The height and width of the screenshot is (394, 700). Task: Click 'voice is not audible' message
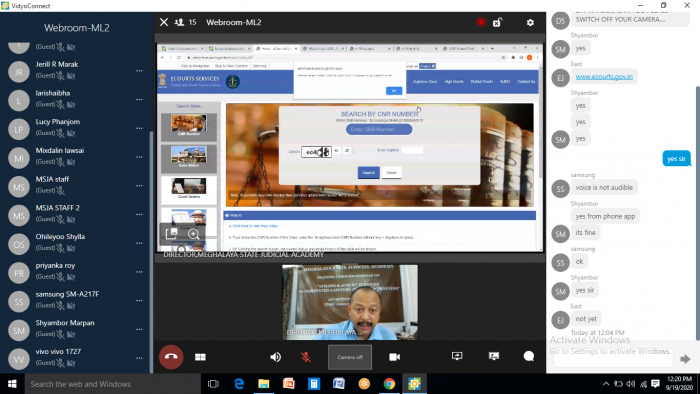604,187
